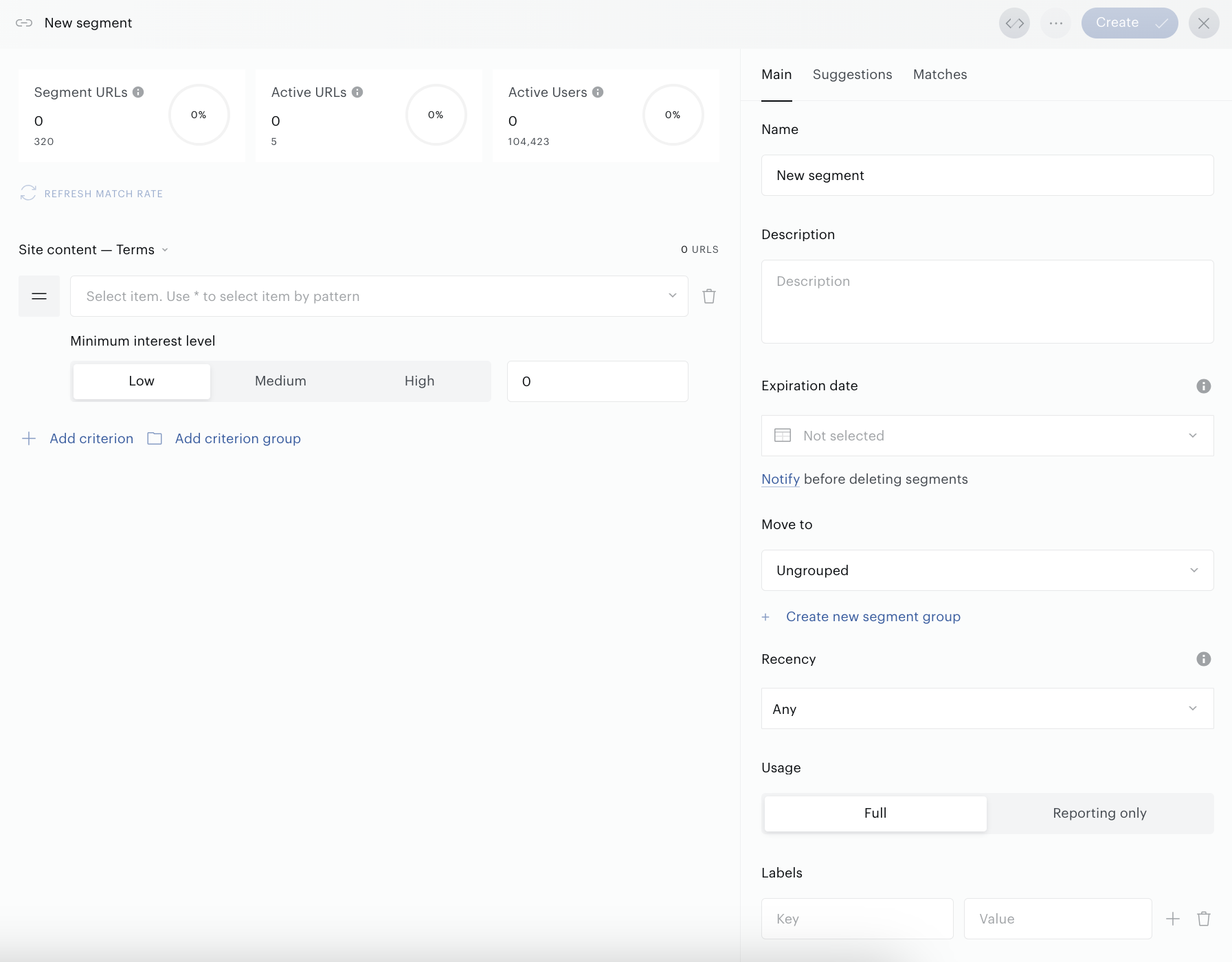Switch to the Main tab

776,75
